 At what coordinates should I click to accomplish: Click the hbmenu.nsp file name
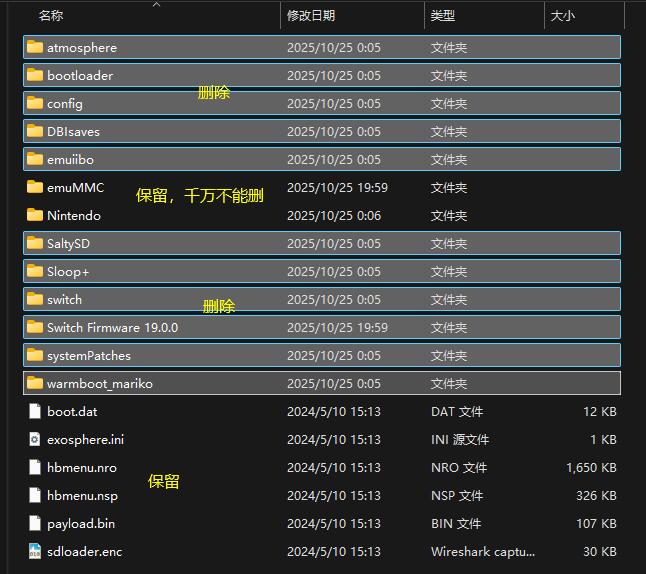click(82, 495)
